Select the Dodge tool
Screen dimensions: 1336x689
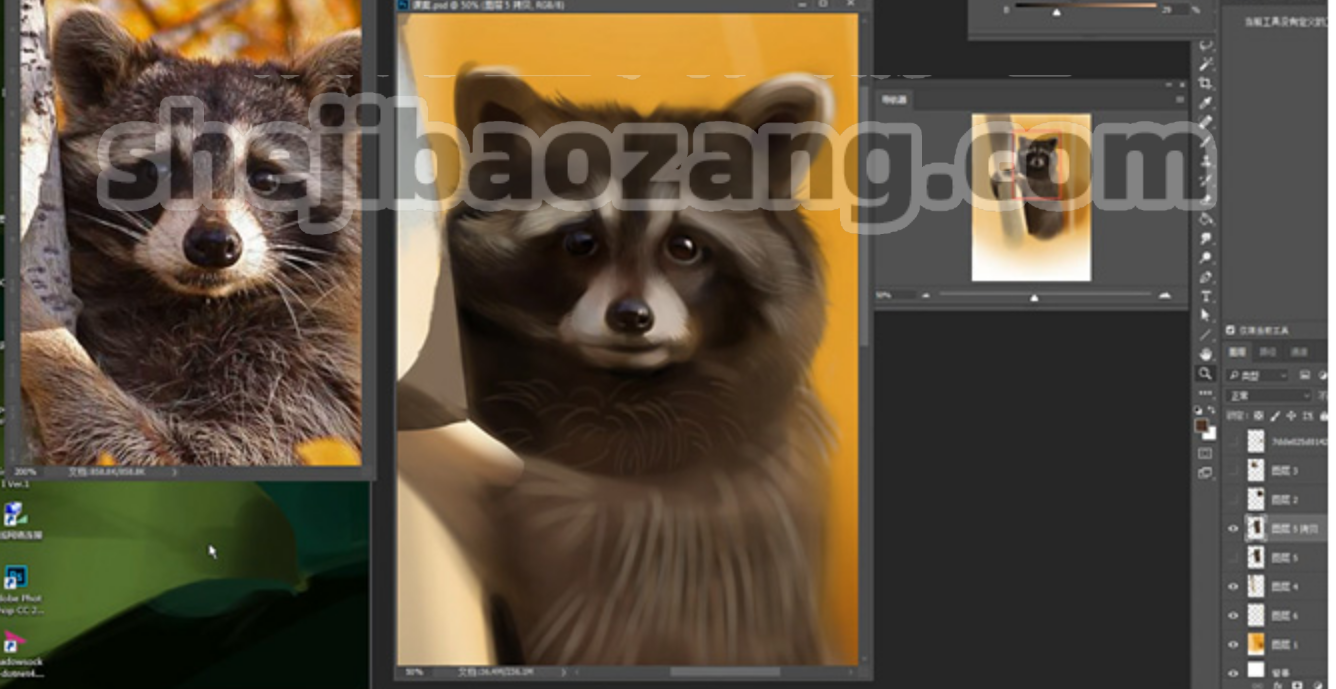1206,257
